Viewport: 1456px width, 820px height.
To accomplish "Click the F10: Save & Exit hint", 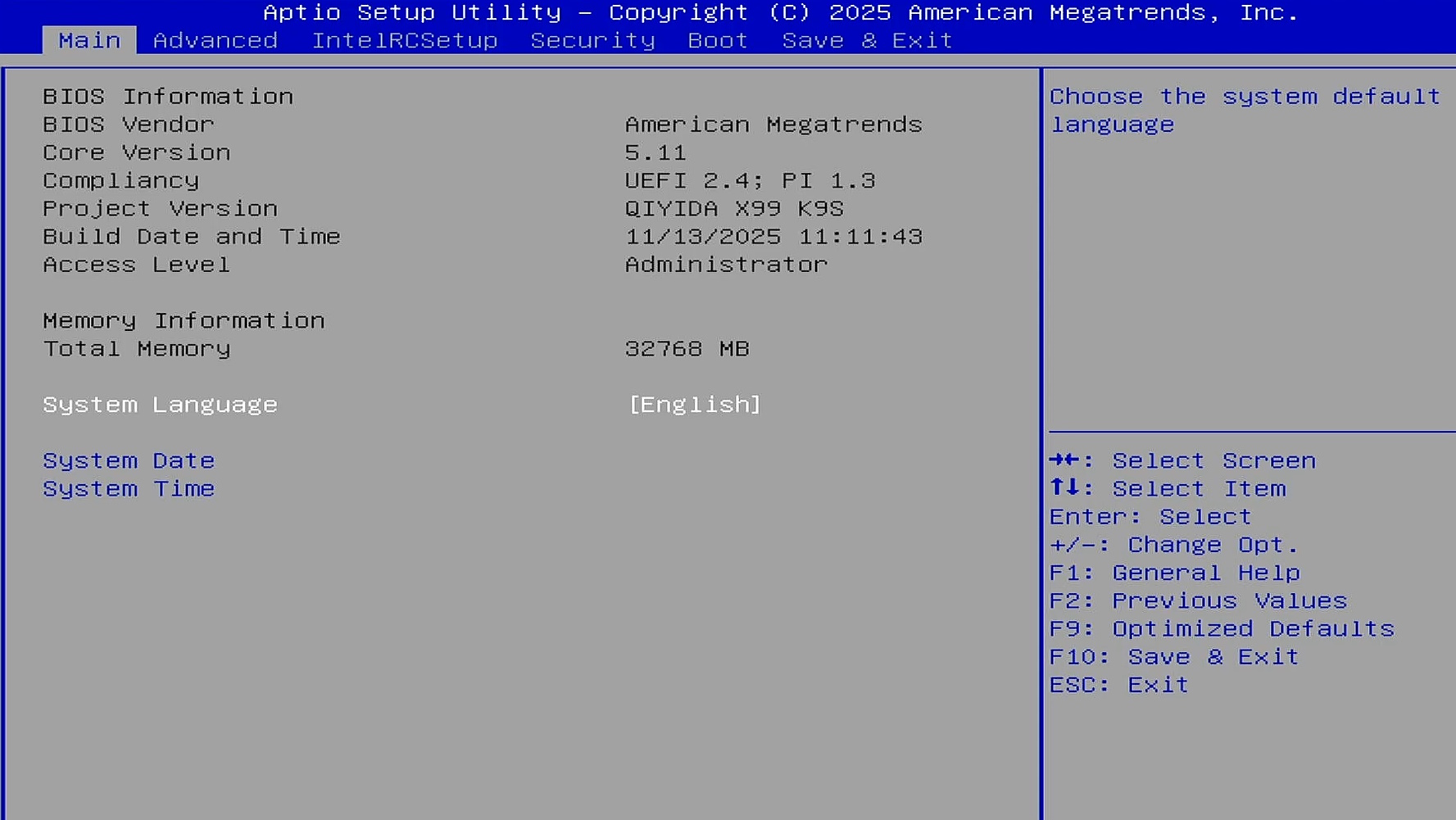I will 1173,657.
